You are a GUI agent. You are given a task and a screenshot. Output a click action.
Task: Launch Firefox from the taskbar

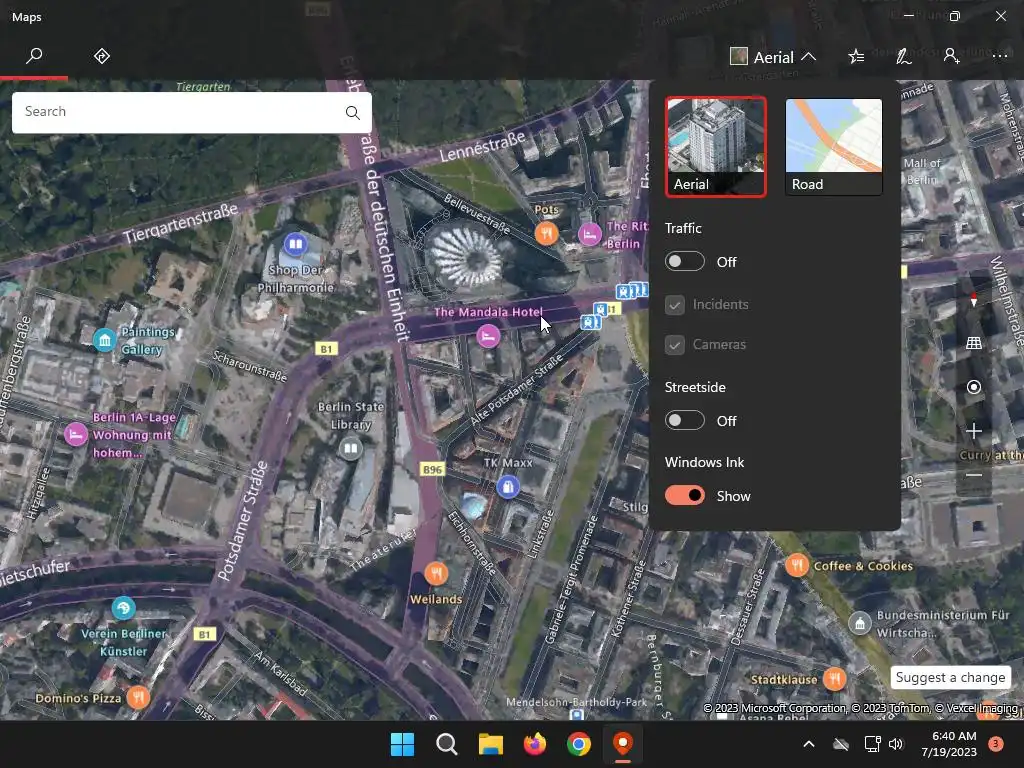pyautogui.click(x=535, y=744)
